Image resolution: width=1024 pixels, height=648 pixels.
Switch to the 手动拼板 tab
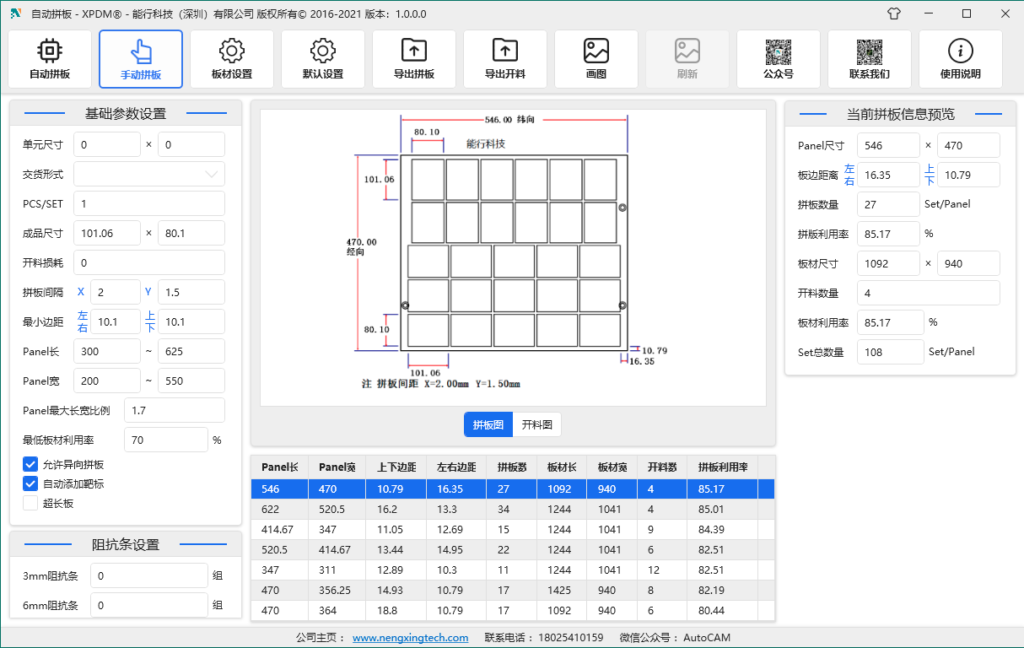coord(140,58)
